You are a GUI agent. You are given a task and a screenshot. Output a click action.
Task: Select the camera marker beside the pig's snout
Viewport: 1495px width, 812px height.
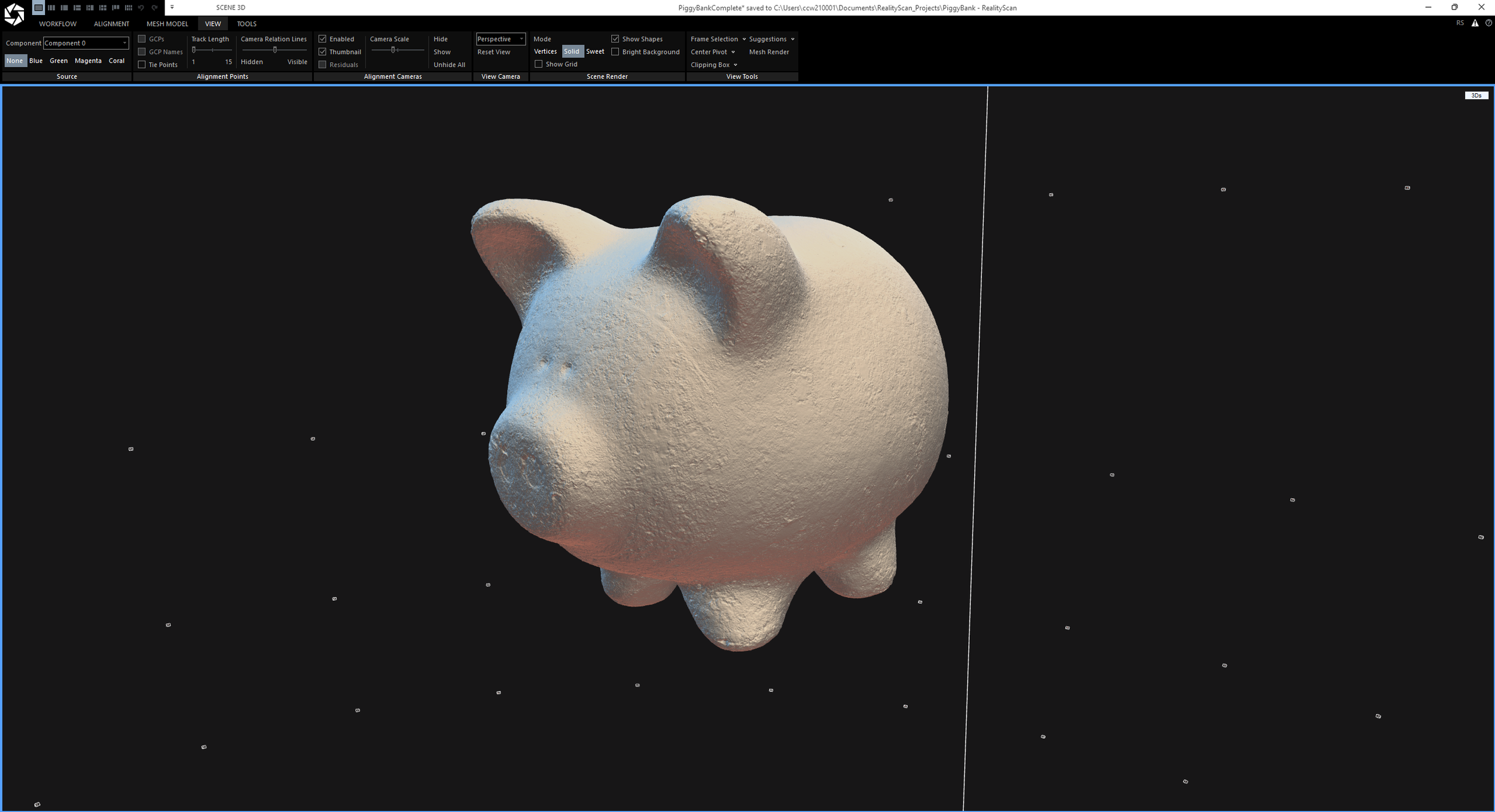click(x=483, y=434)
